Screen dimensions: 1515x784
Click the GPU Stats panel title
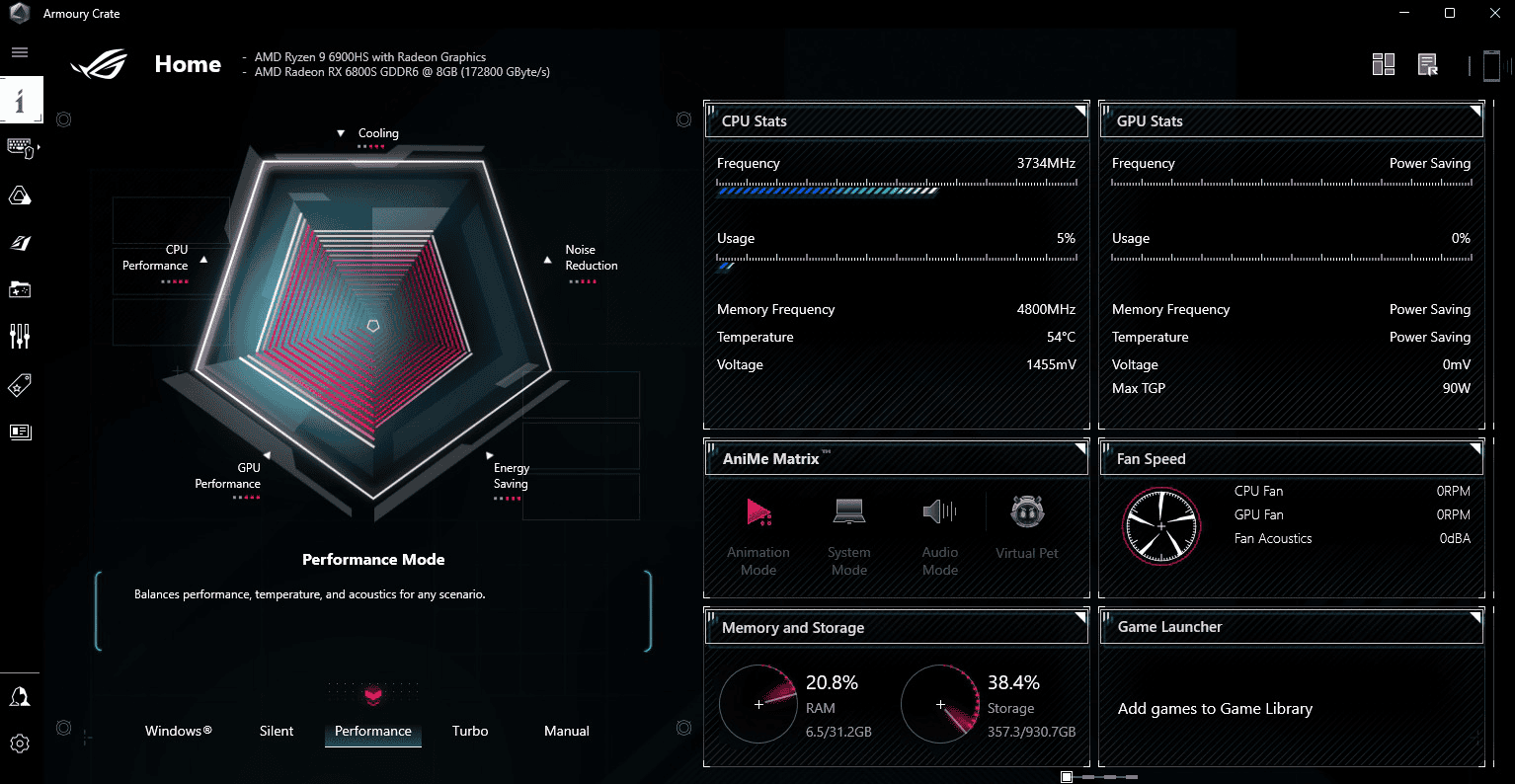pos(1149,121)
